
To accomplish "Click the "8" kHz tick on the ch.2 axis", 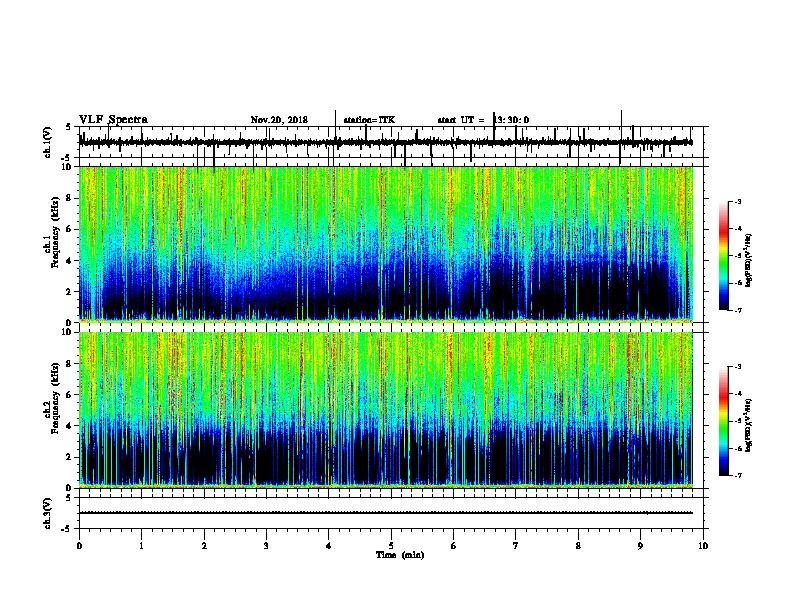I will (x=69, y=364).
